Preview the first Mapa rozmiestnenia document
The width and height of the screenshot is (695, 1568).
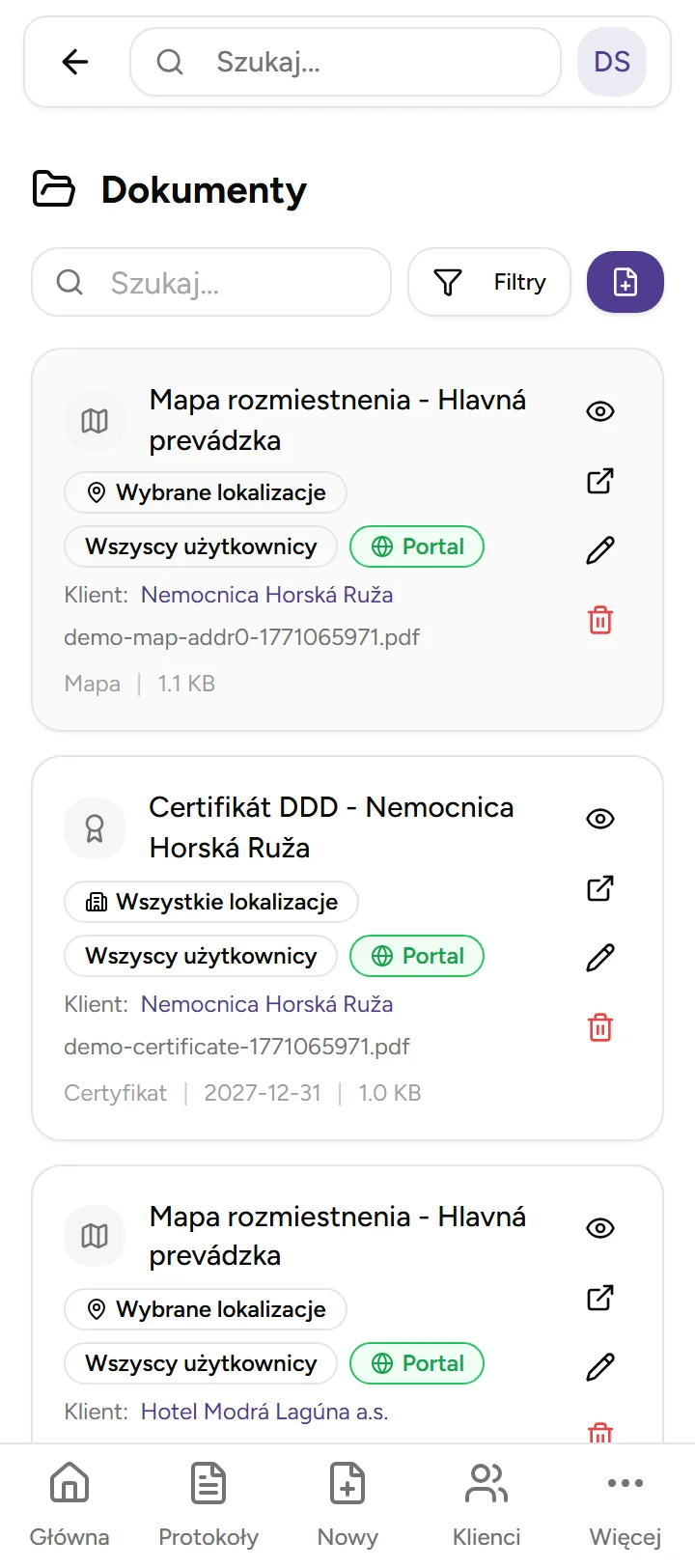coord(599,411)
